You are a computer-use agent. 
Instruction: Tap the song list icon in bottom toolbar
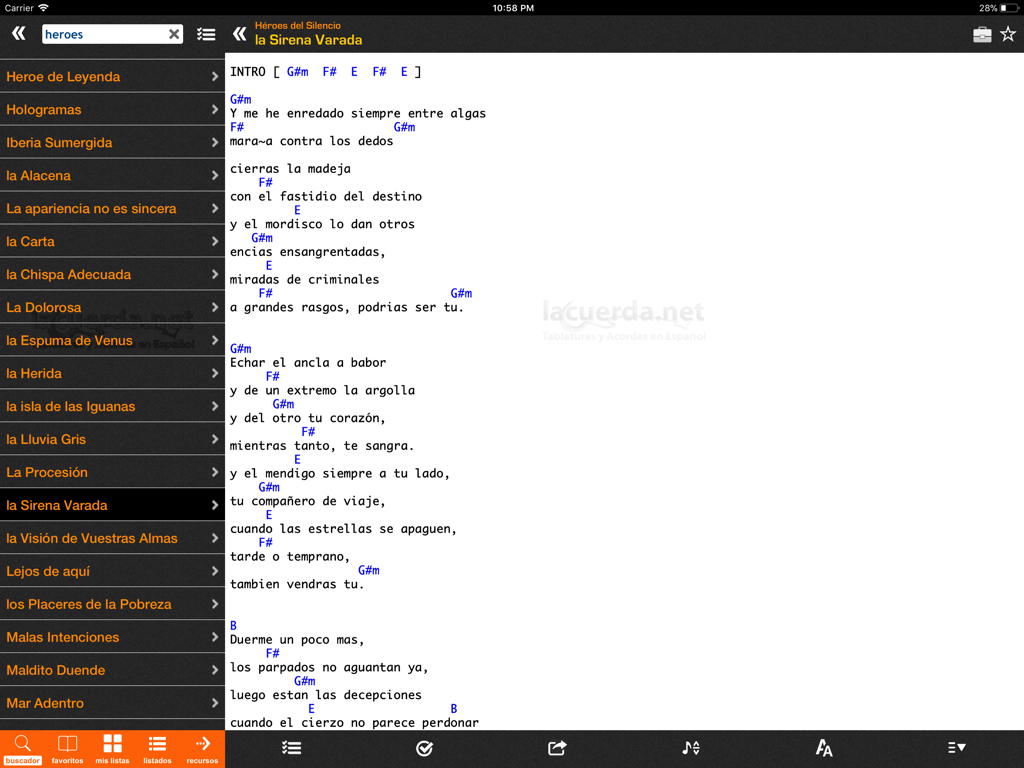291,748
